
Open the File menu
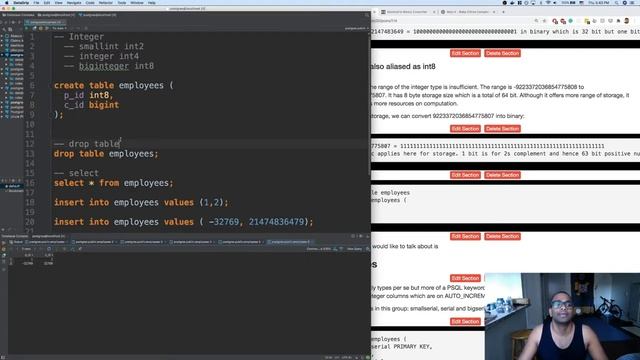[x=36, y=3]
